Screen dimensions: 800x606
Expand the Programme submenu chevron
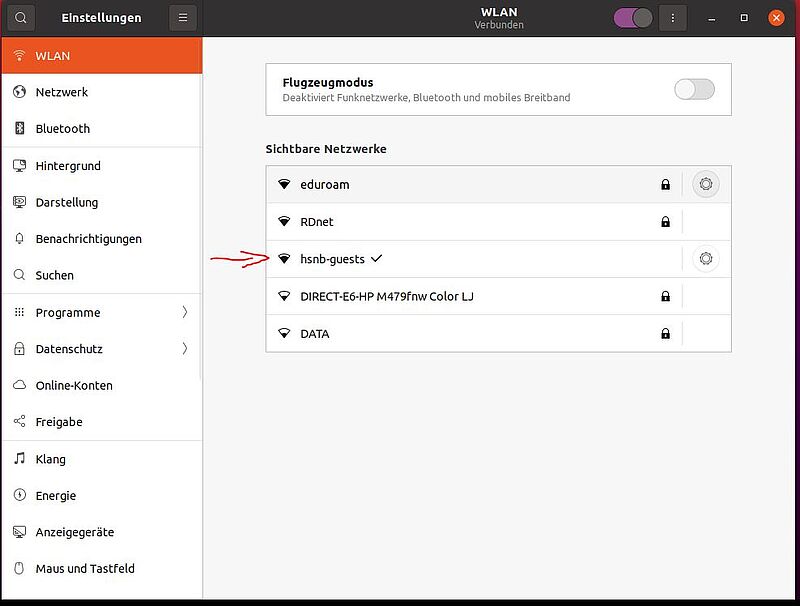point(185,312)
